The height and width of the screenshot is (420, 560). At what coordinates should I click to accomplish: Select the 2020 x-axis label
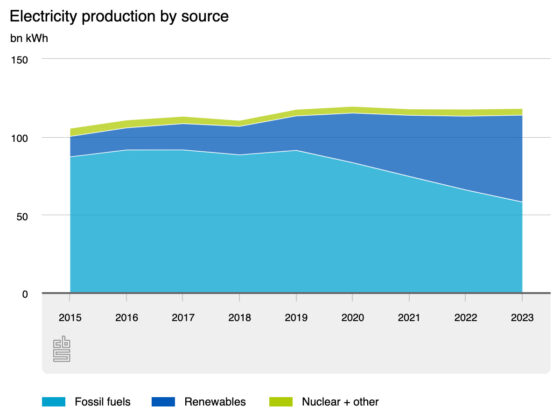[x=352, y=318]
